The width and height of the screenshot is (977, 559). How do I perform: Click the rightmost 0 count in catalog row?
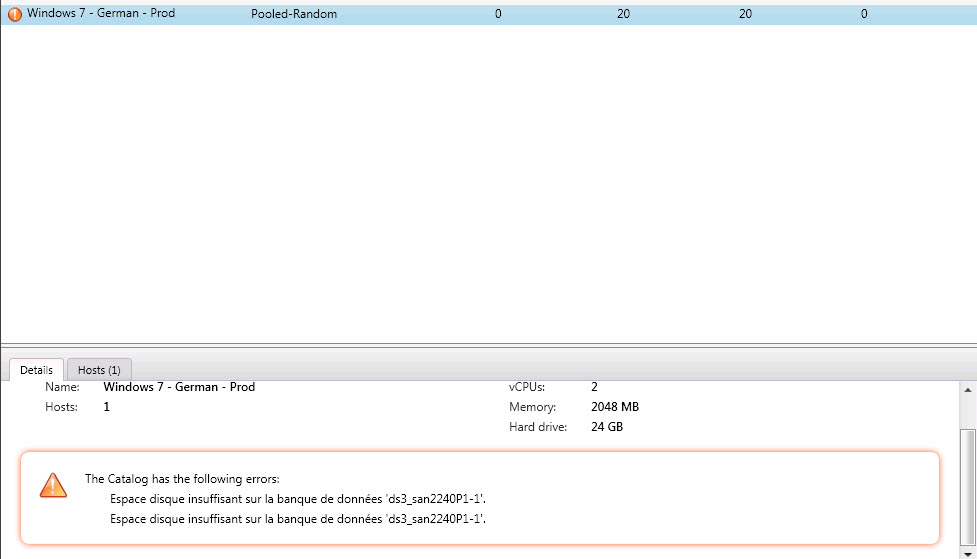(x=864, y=14)
